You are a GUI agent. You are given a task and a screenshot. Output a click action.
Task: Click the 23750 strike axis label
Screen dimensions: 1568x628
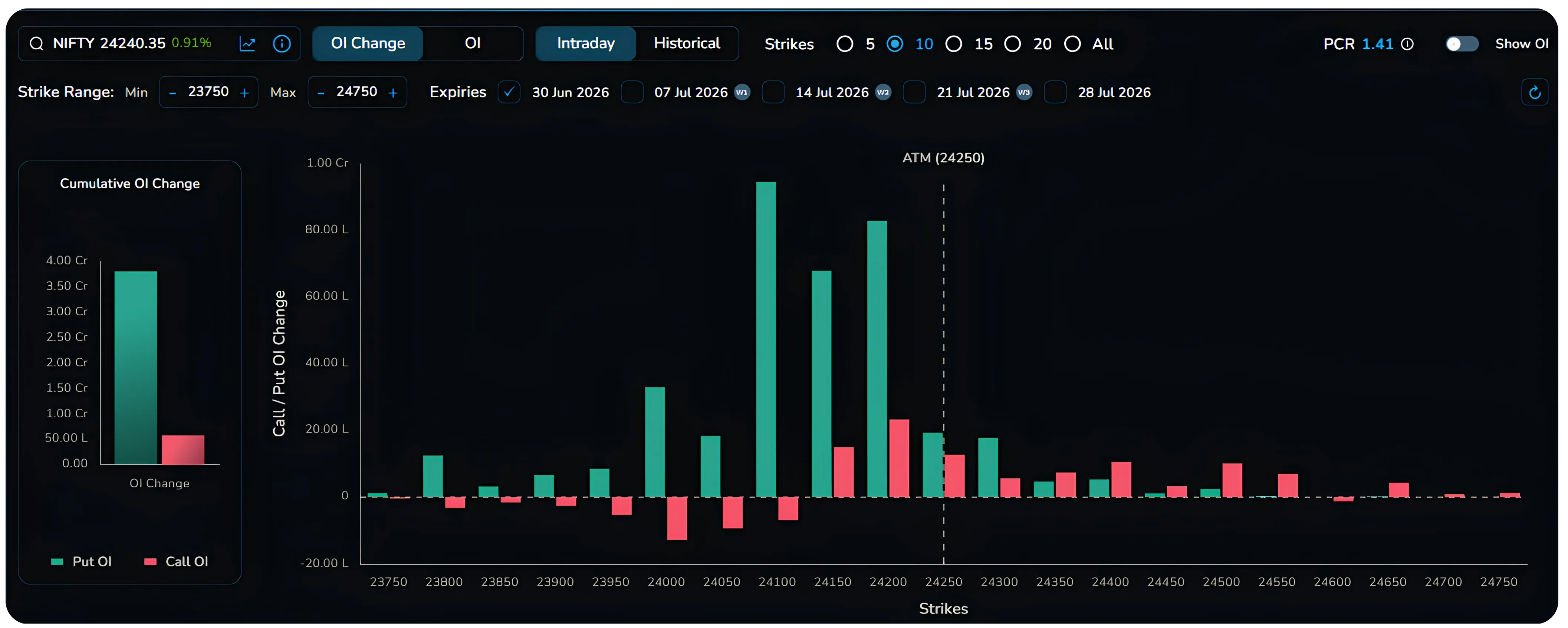click(388, 582)
